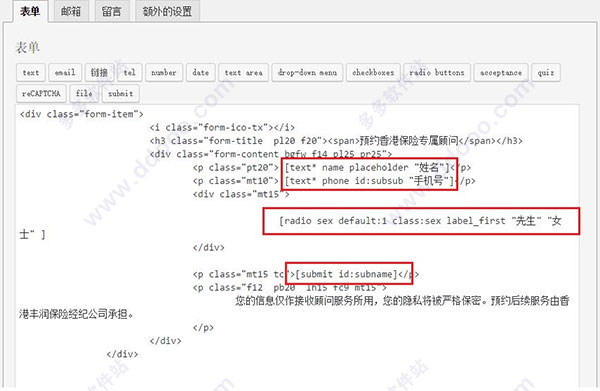Insert a text tag
The height and width of the screenshot is (391, 600).
(x=31, y=72)
